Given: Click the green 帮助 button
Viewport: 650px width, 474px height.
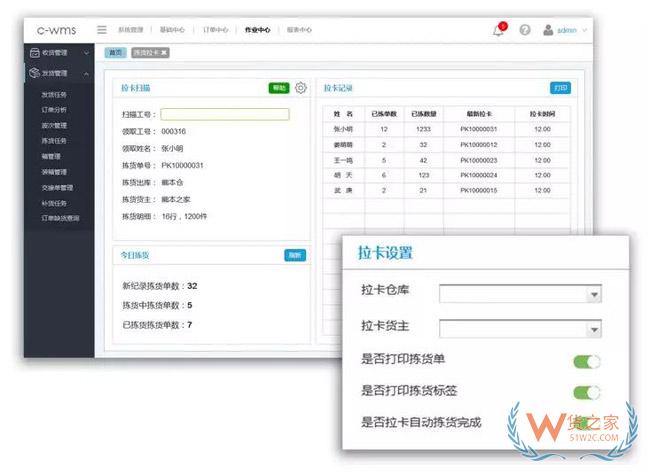Looking at the screenshot, I should coord(279,88).
